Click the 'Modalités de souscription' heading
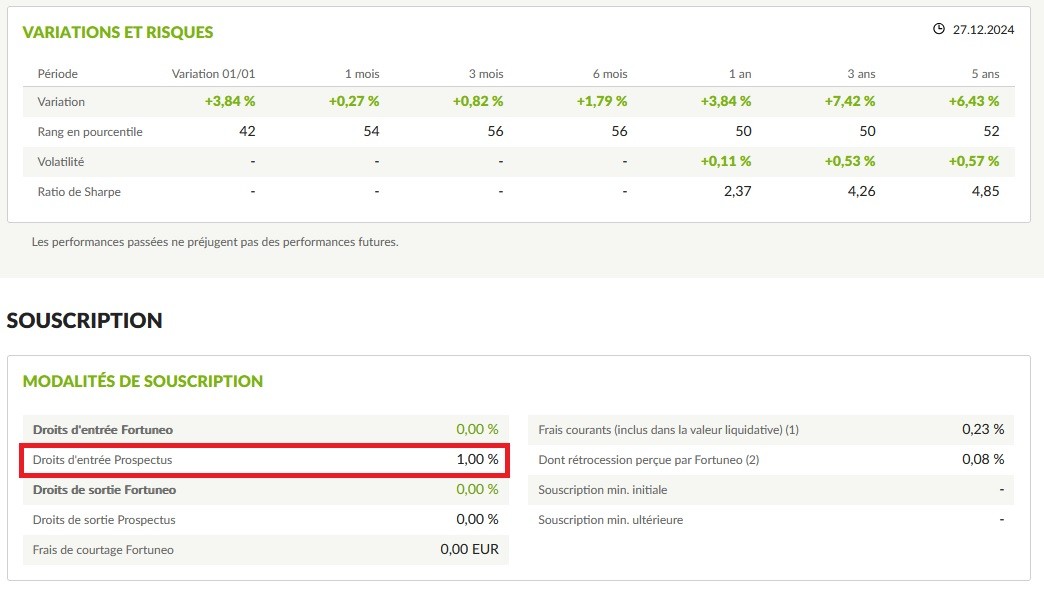This screenshot has height=595, width=1044. [x=143, y=381]
